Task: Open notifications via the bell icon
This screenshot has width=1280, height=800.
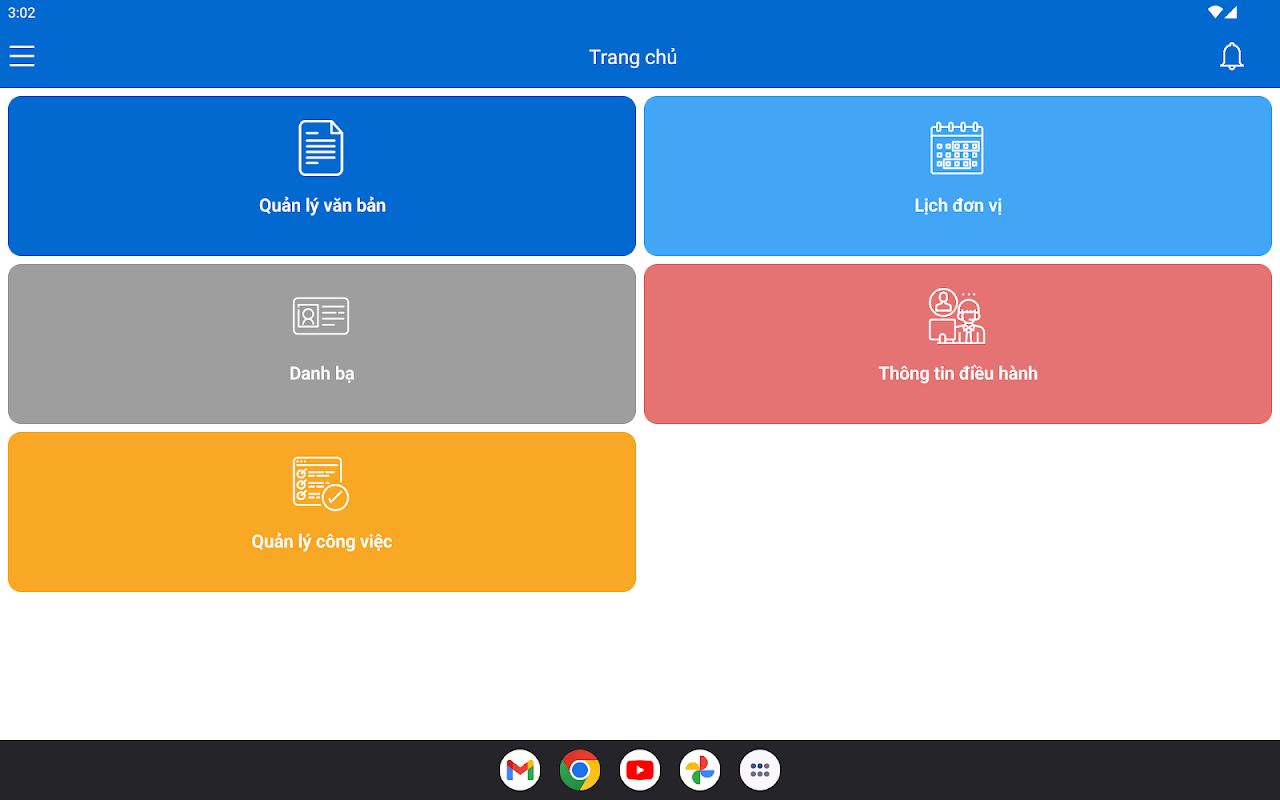Action: [x=1232, y=56]
